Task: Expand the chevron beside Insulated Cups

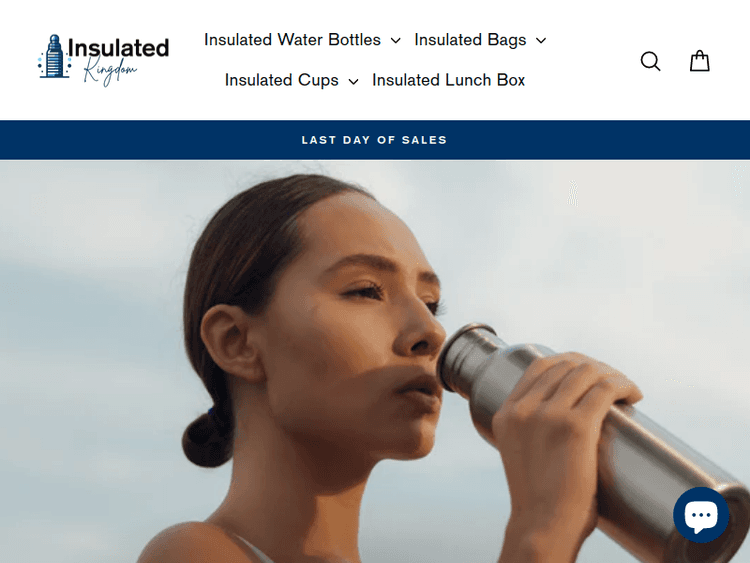Action: [353, 81]
